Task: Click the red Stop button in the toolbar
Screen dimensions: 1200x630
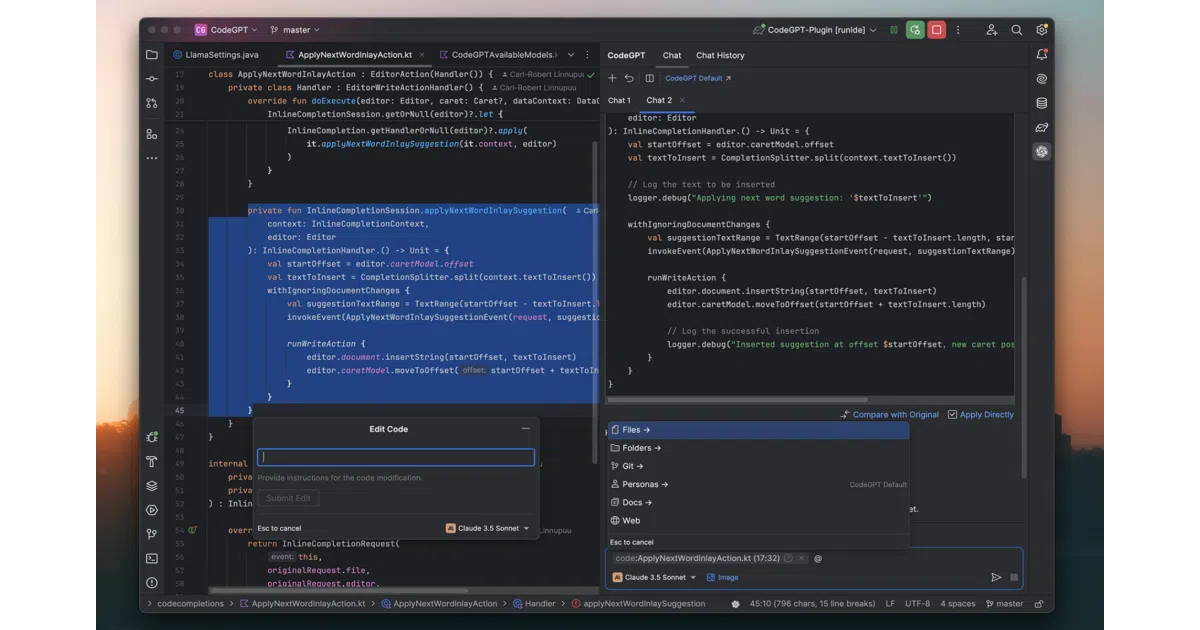Action: [x=936, y=30]
